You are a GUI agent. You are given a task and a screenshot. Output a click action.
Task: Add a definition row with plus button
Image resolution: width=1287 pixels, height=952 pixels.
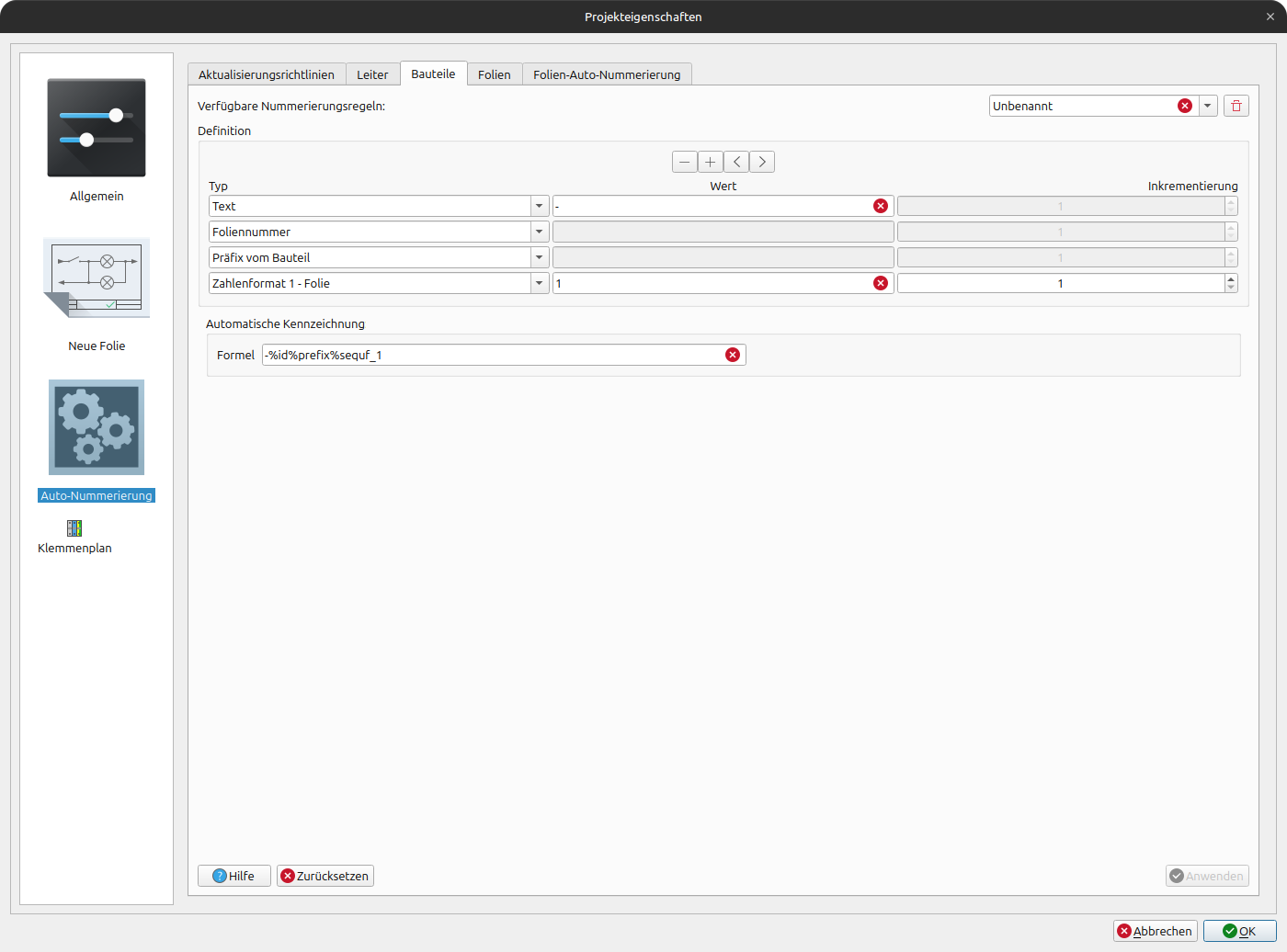click(x=710, y=162)
